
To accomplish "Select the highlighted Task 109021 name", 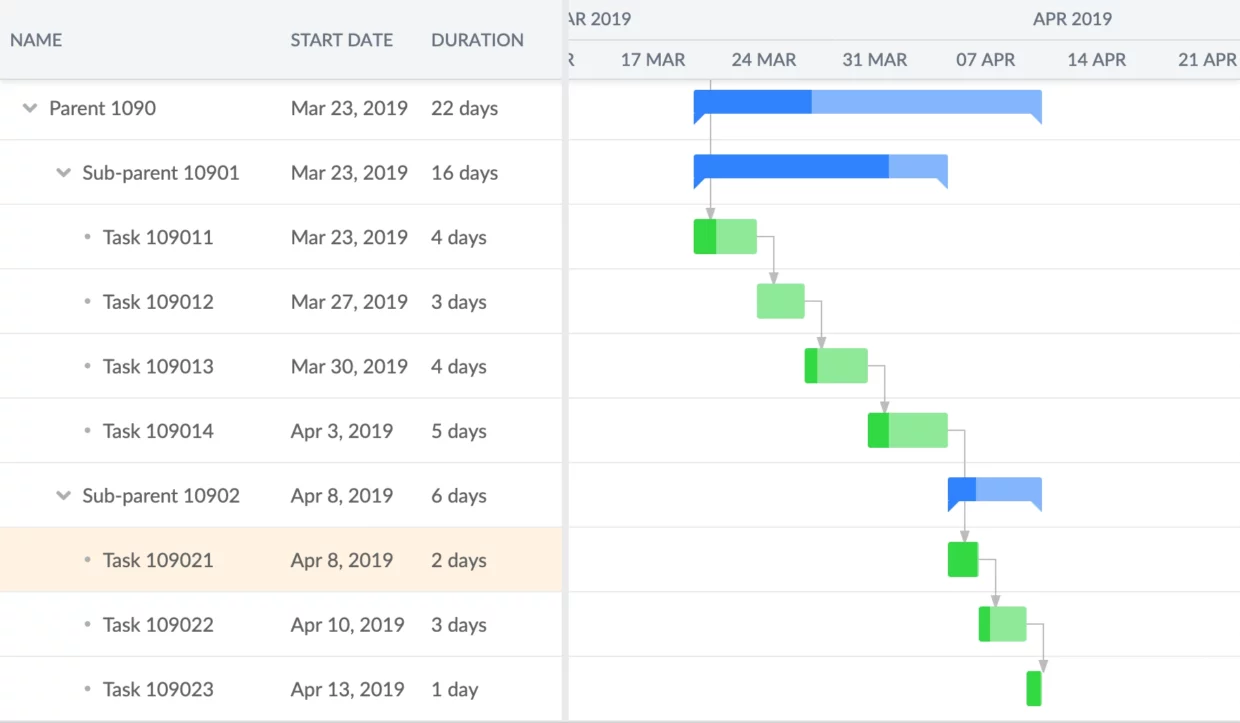I will 158,560.
